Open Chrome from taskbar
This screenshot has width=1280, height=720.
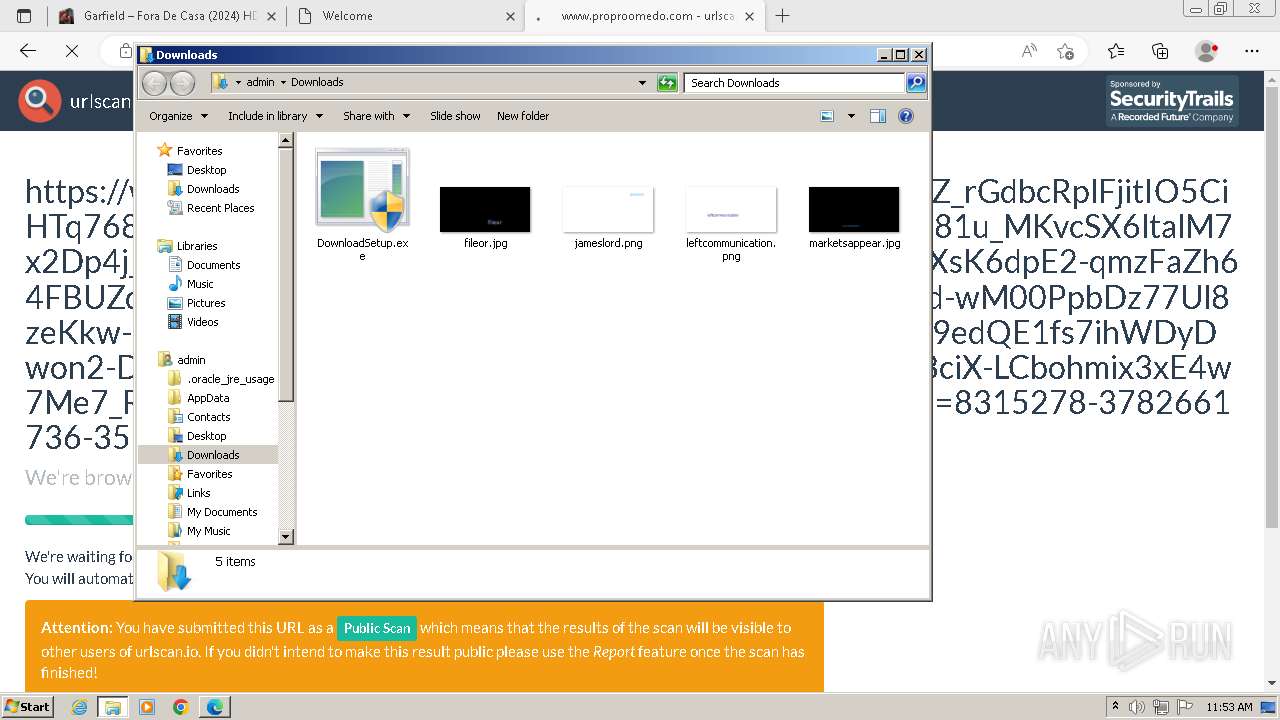pos(181,707)
